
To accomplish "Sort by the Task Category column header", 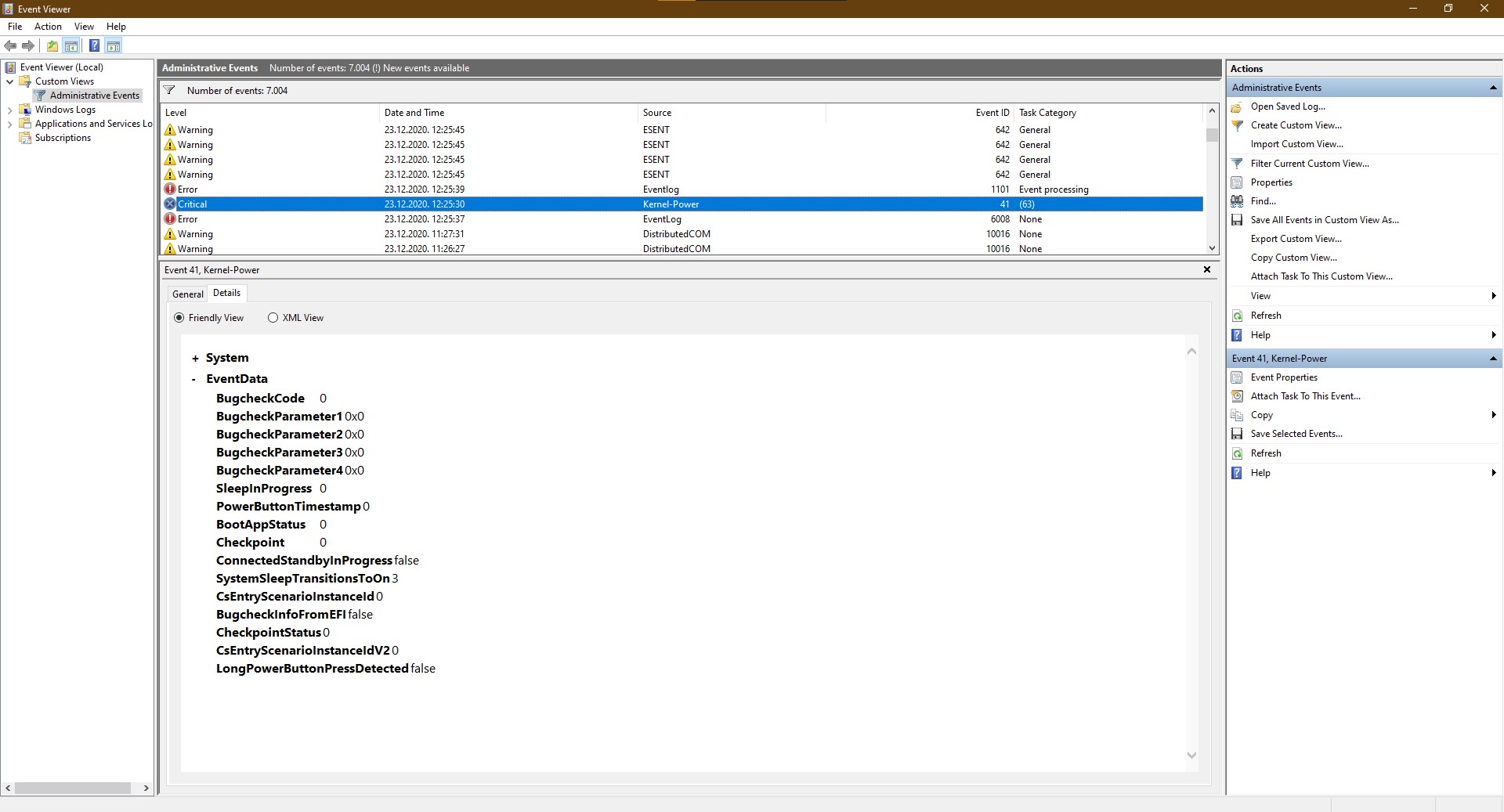I will click(x=1108, y=113).
